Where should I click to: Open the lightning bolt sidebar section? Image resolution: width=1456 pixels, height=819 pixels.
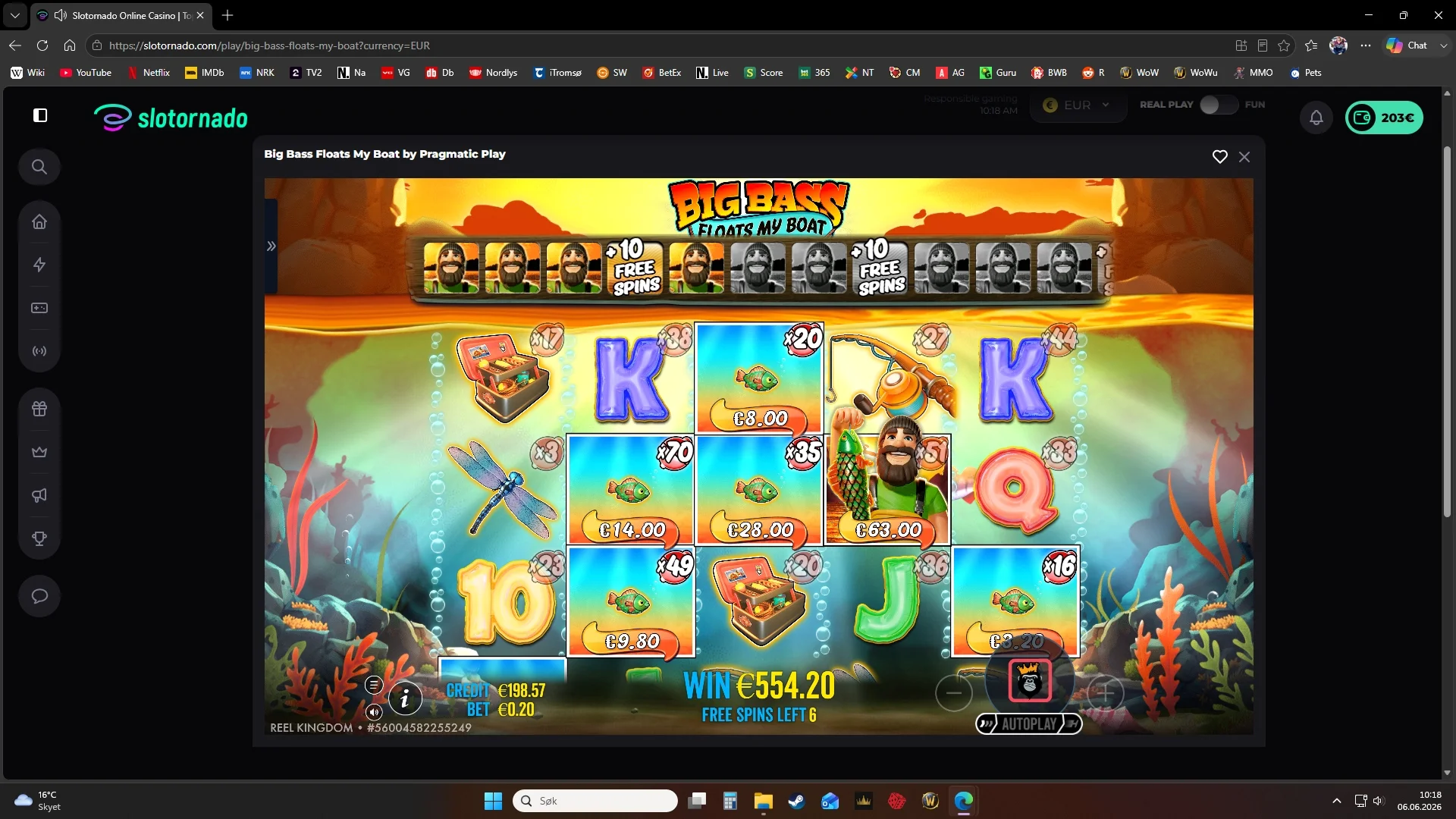39,265
